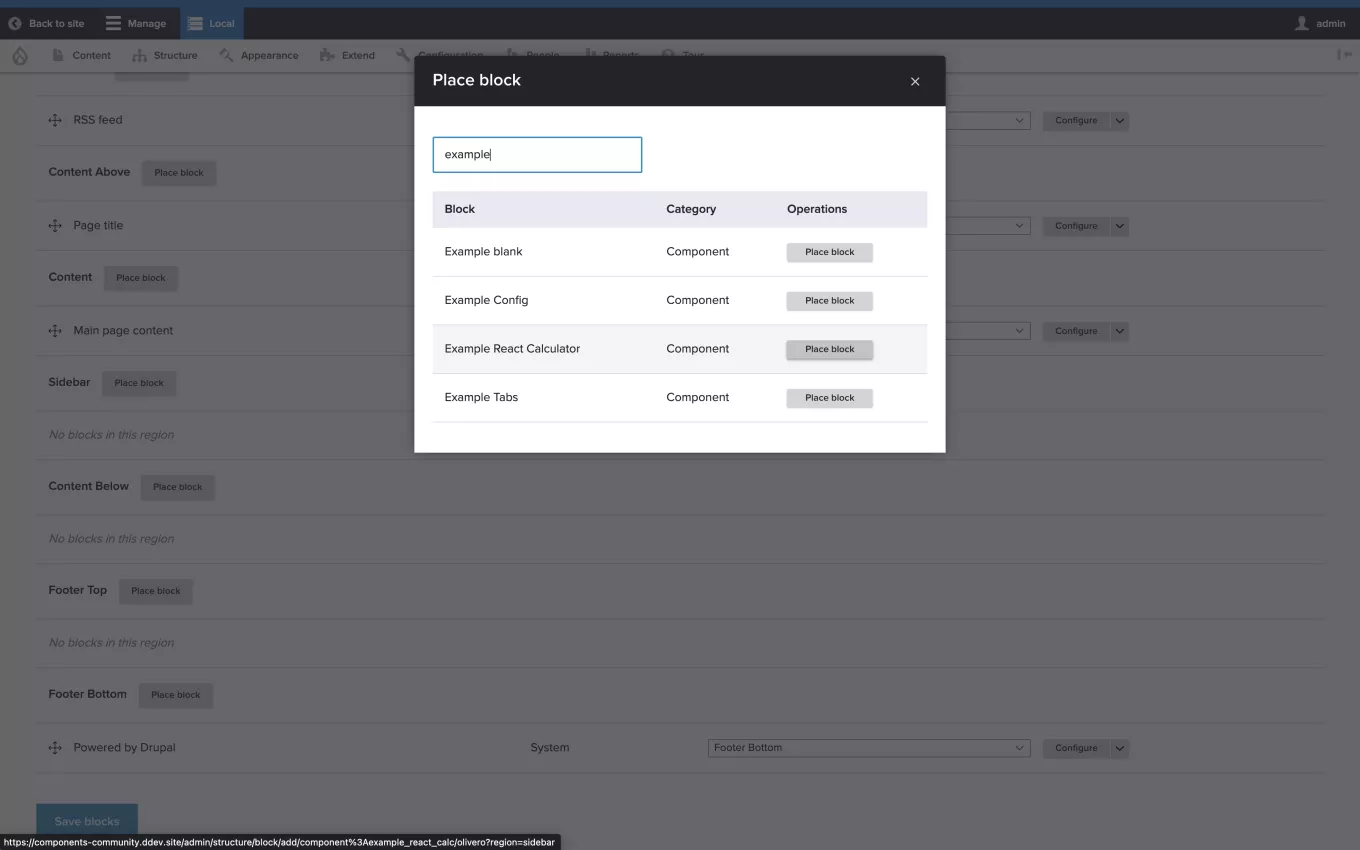Viewport: 1360px width, 850px height.
Task: Open the Footer Bottom region dropdown
Action: (868, 748)
